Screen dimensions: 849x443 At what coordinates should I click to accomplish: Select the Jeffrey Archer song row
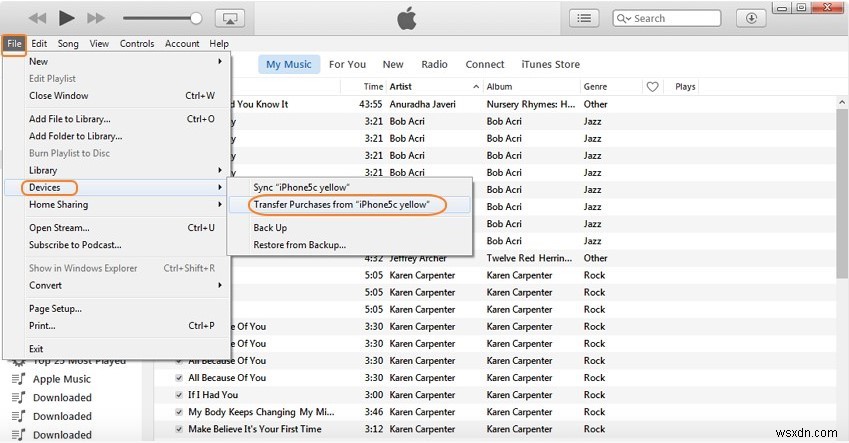click(495, 258)
